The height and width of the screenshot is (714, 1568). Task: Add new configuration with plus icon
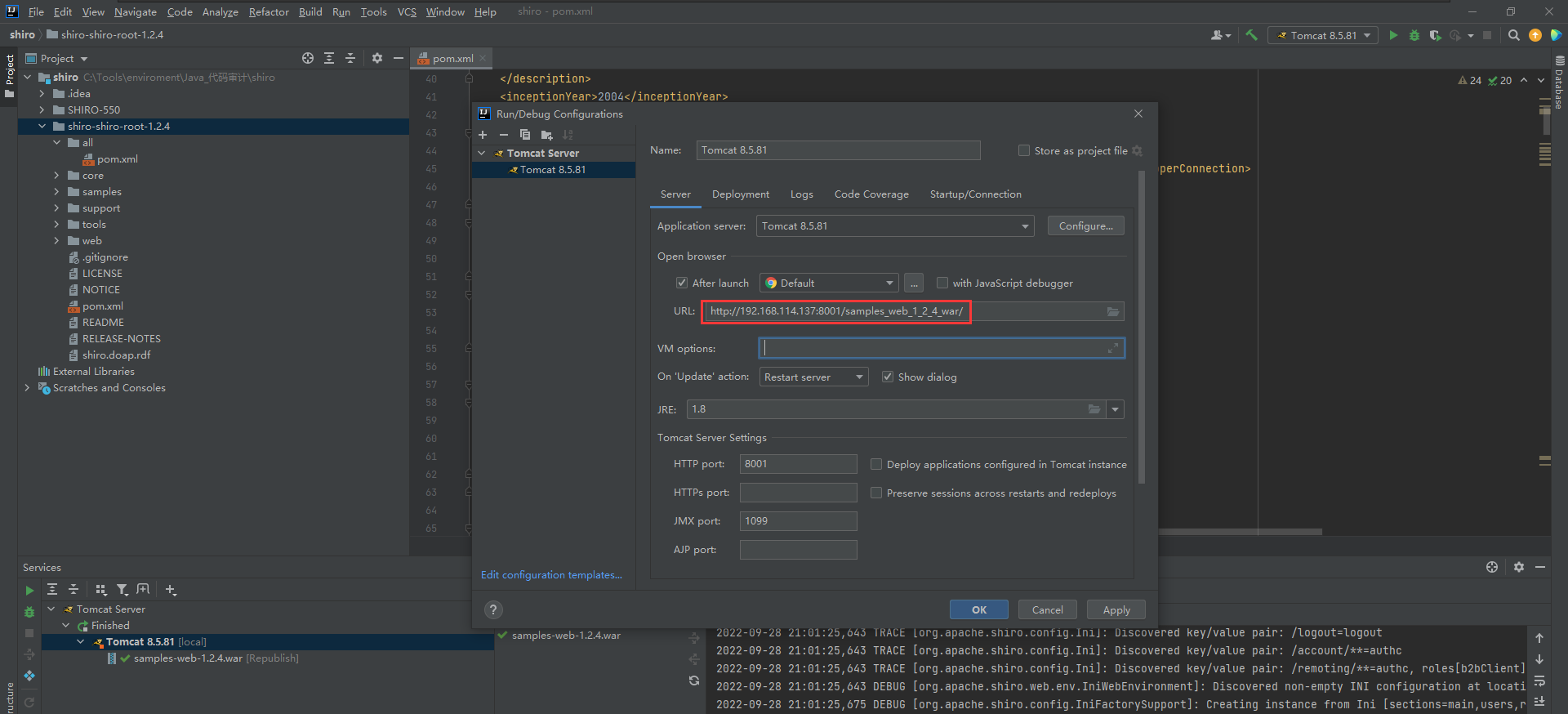pos(483,135)
